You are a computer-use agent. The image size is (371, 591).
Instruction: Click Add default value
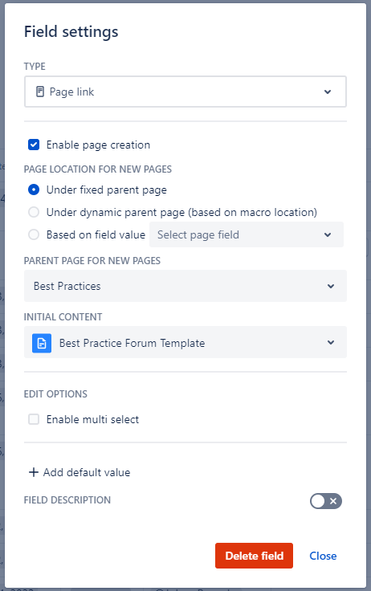(x=80, y=472)
